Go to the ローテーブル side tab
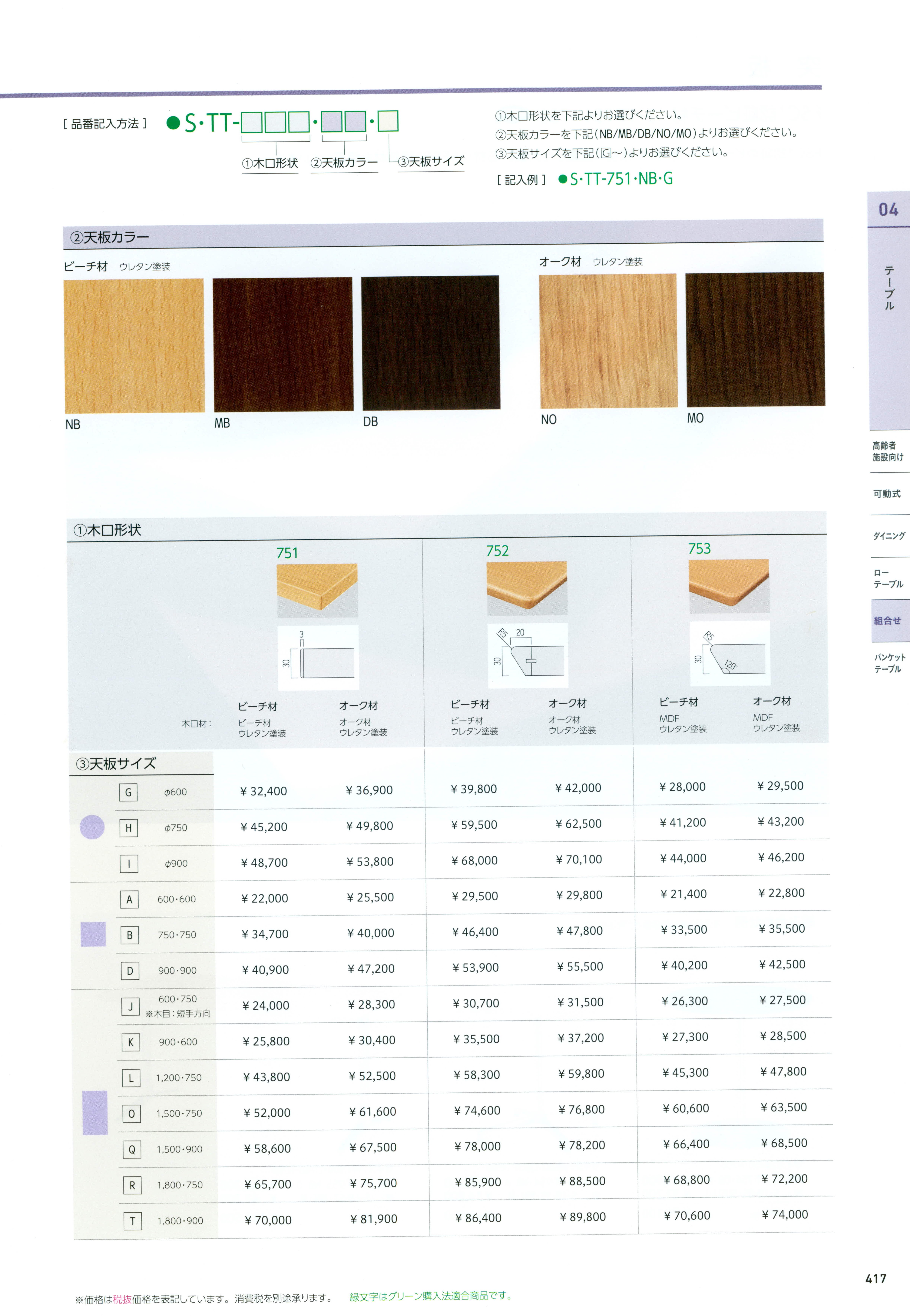Viewport: 910px width, 1316px height. click(x=888, y=578)
